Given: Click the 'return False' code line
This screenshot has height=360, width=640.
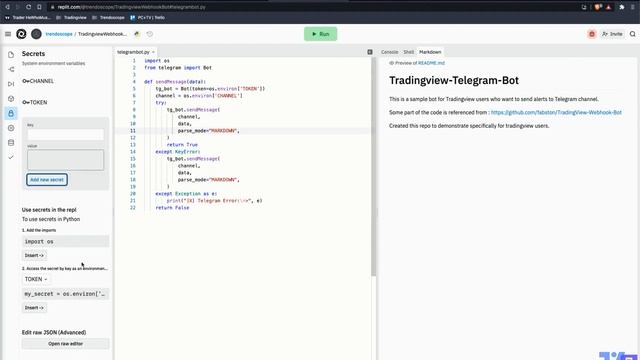Looking at the screenshot, I should [x=172, y=208].
